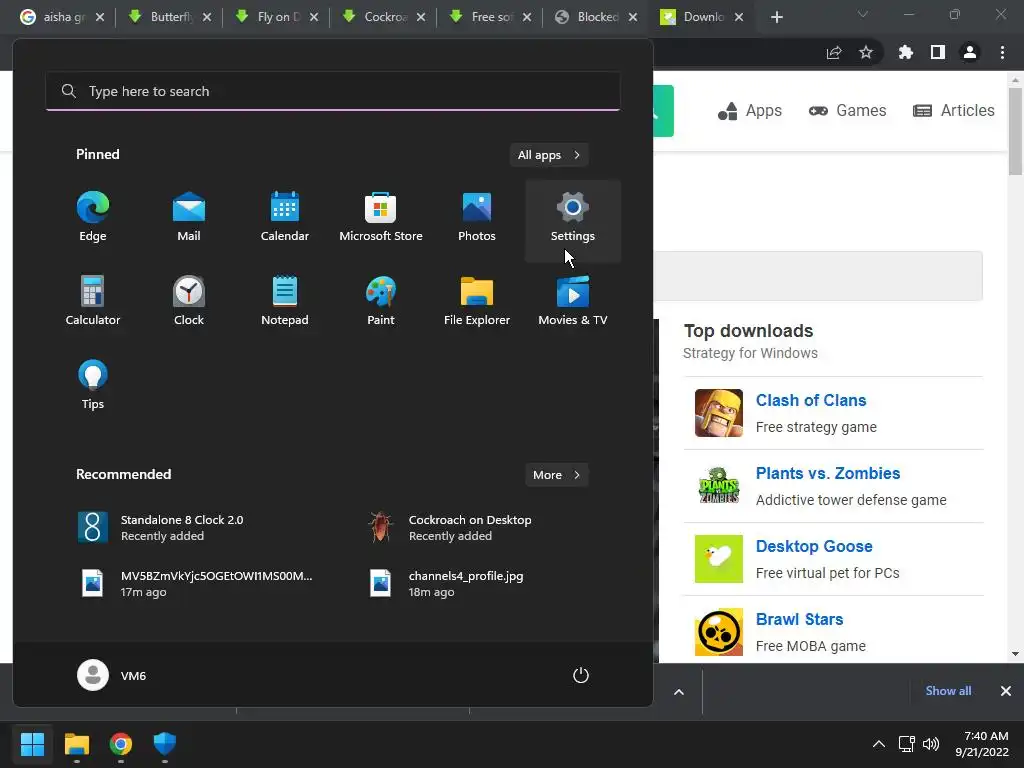The image size is (1024, 768).
Task: Open the Desktop Goose link
Action: coord(814,547)
